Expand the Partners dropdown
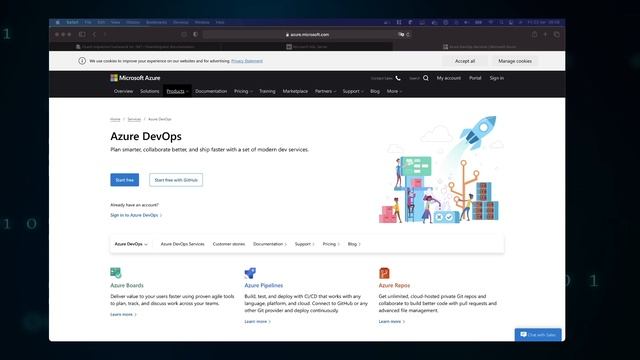The height and width of the screenshot is (360, 640). pos(325,91)
